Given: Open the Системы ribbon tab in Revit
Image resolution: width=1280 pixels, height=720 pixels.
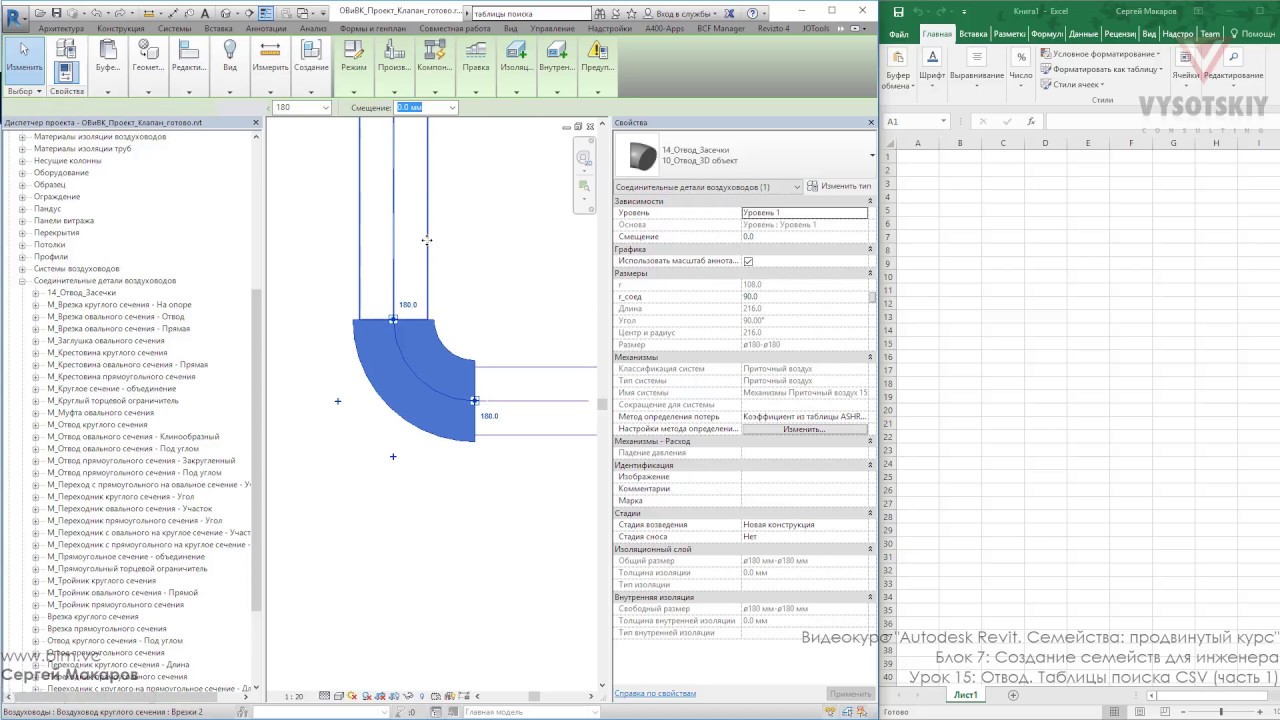Looking at the screenshot, I should point(174,29).
